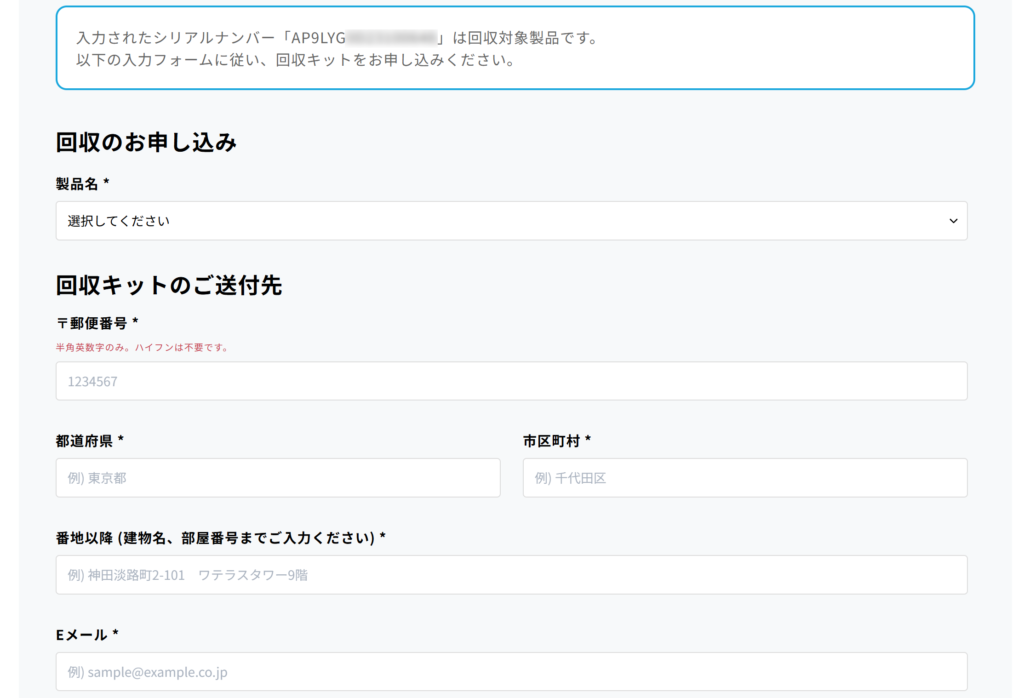Click the 郵便番号 input field

pos(511,381)
